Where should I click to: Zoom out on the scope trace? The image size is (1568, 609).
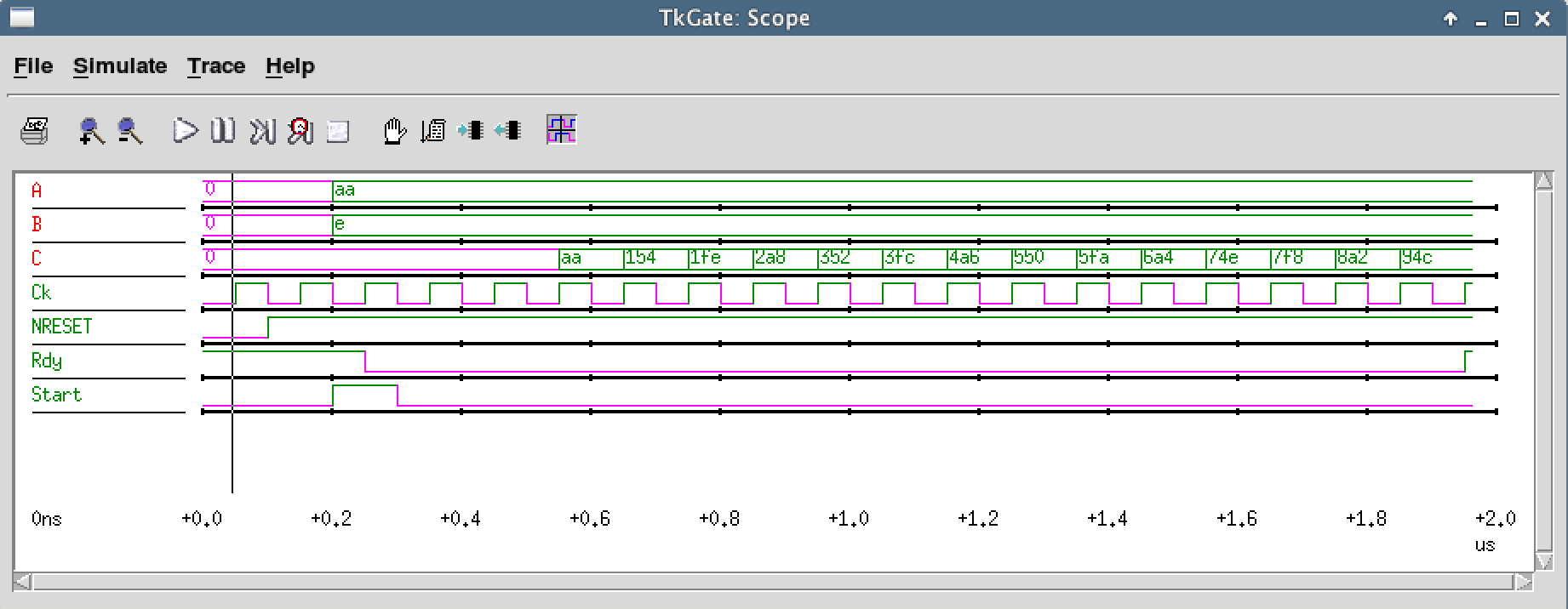coord(129,131)
